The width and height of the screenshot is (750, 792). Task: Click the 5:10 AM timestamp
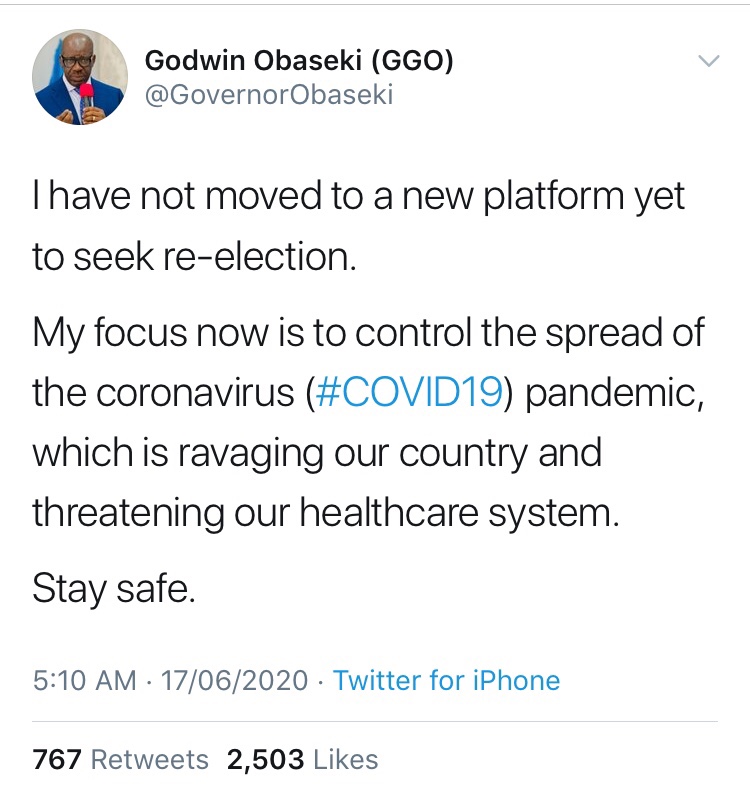(x=84, y=681)
